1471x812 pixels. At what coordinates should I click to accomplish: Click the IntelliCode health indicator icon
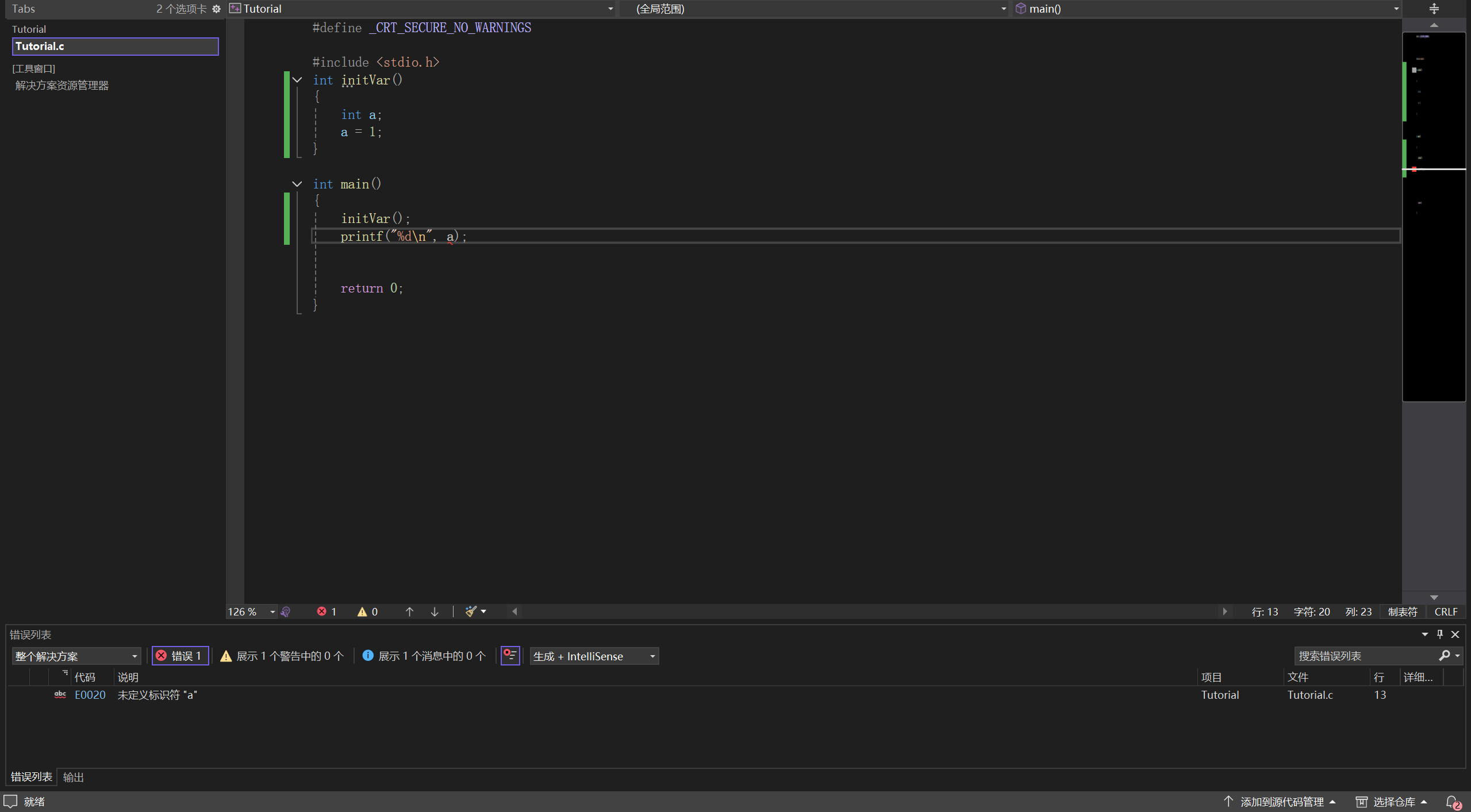tap(286, 611)
